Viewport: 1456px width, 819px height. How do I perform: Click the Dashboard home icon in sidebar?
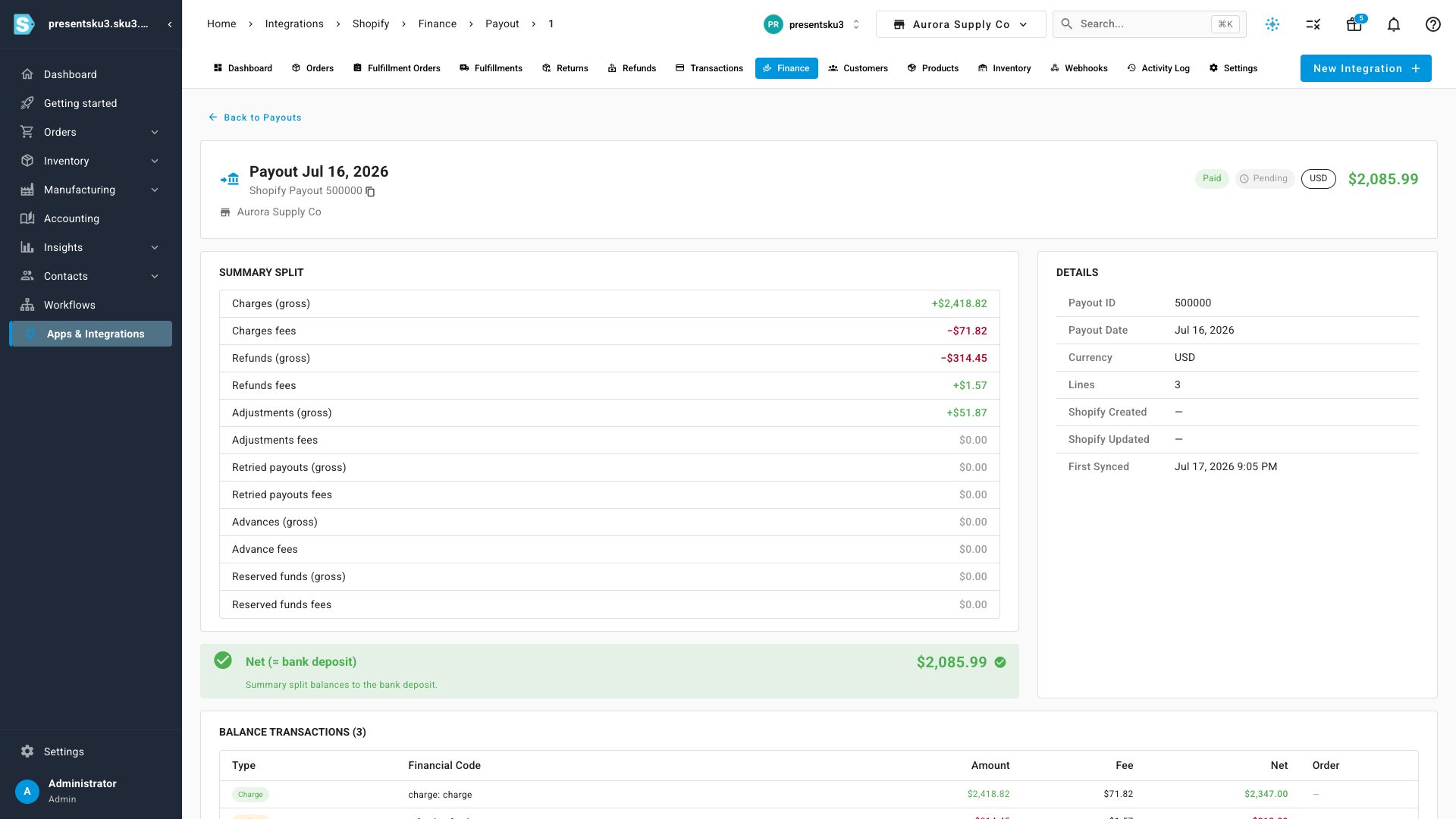click(x=27, y=74)
